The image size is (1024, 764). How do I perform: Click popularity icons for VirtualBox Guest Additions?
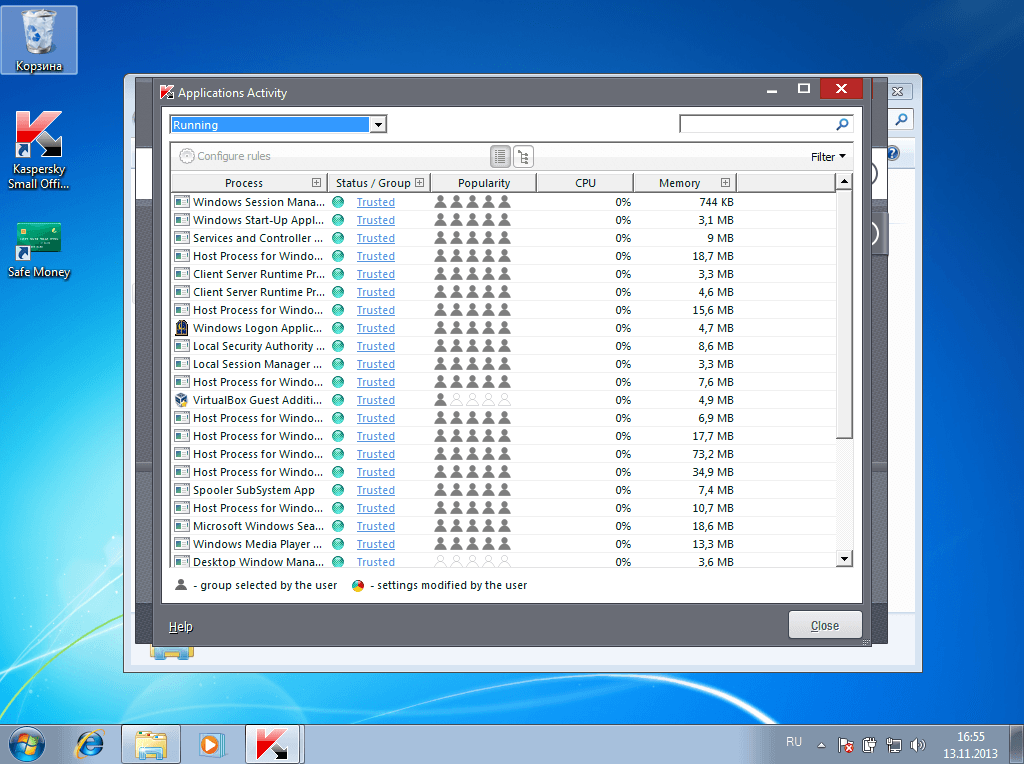472,400
